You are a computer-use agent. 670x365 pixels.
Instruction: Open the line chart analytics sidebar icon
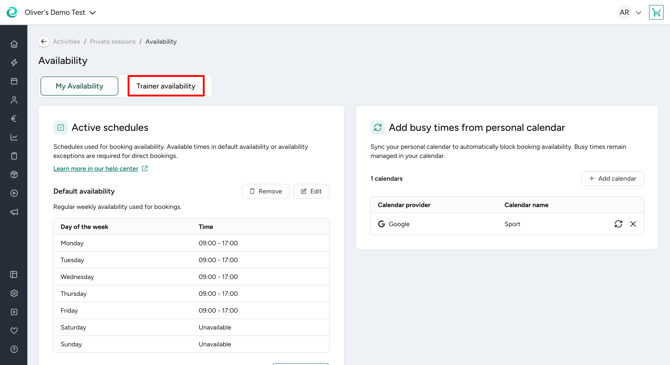tap(14, 137)
